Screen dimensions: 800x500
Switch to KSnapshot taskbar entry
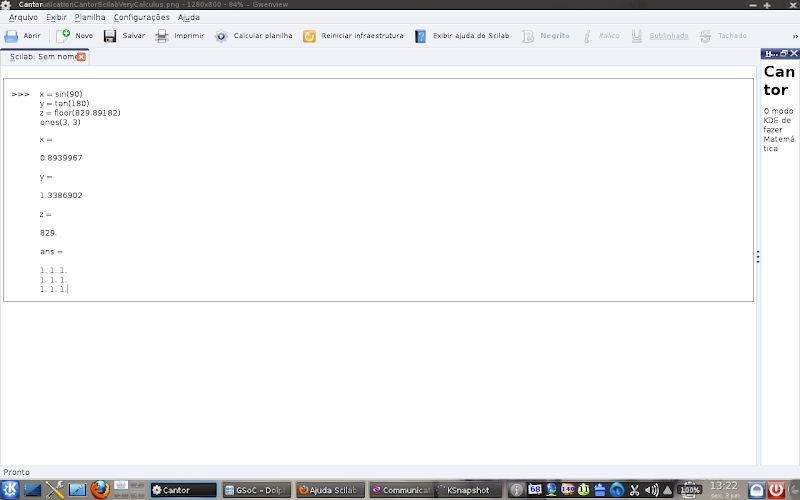click(468, 490)
